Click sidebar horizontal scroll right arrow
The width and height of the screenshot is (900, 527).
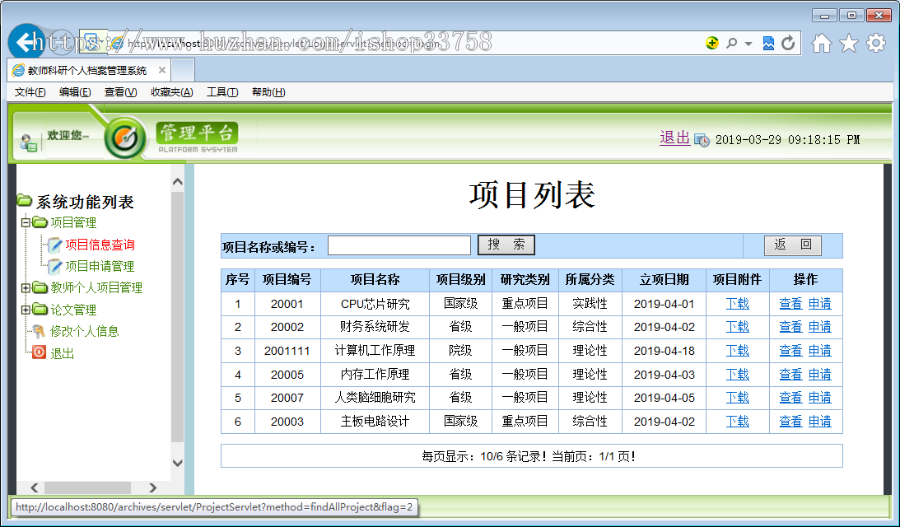[153, 487]
